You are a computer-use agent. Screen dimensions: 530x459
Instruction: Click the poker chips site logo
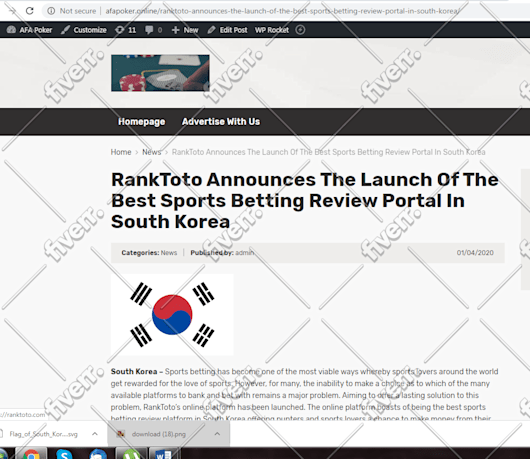click(160, 73)
